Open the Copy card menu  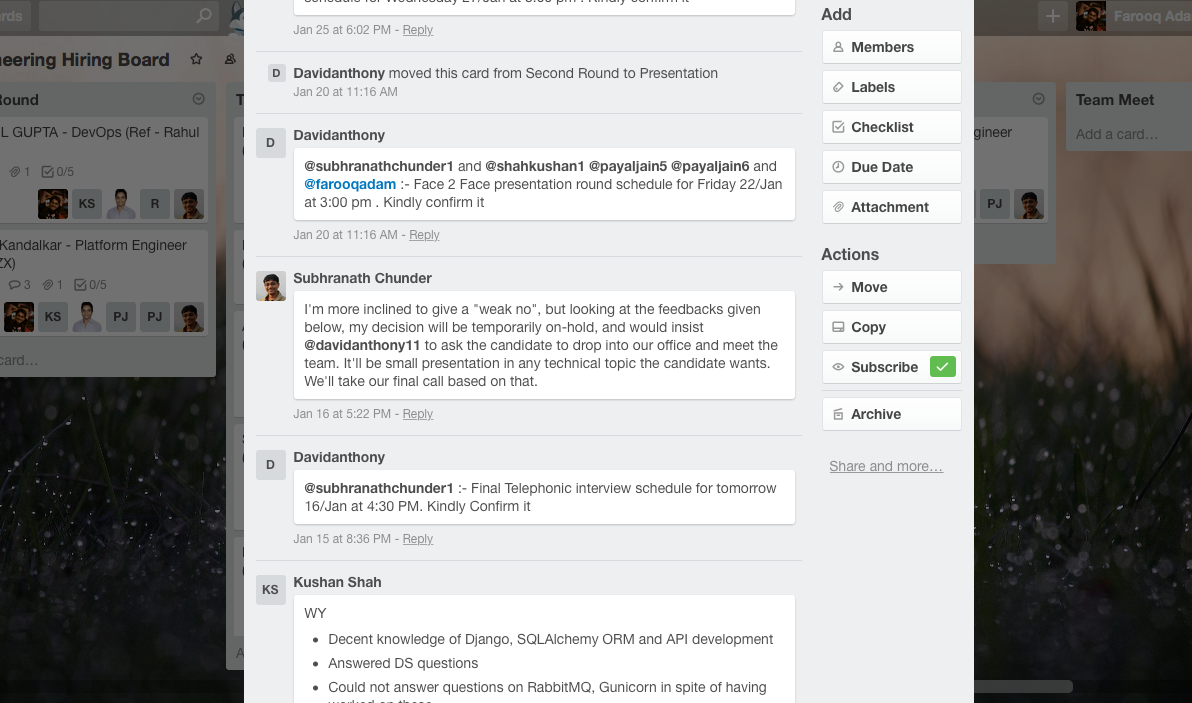[x=891, y=327]
